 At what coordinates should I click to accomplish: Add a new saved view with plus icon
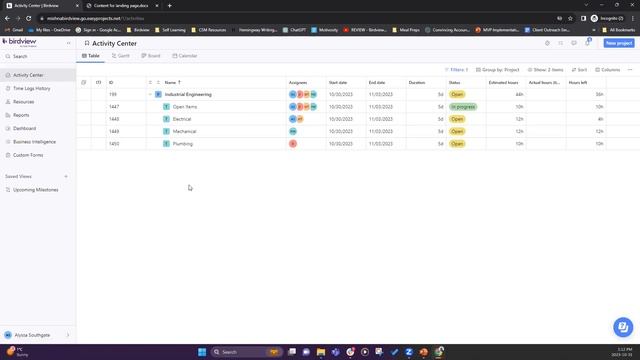(x=66, y=176)
